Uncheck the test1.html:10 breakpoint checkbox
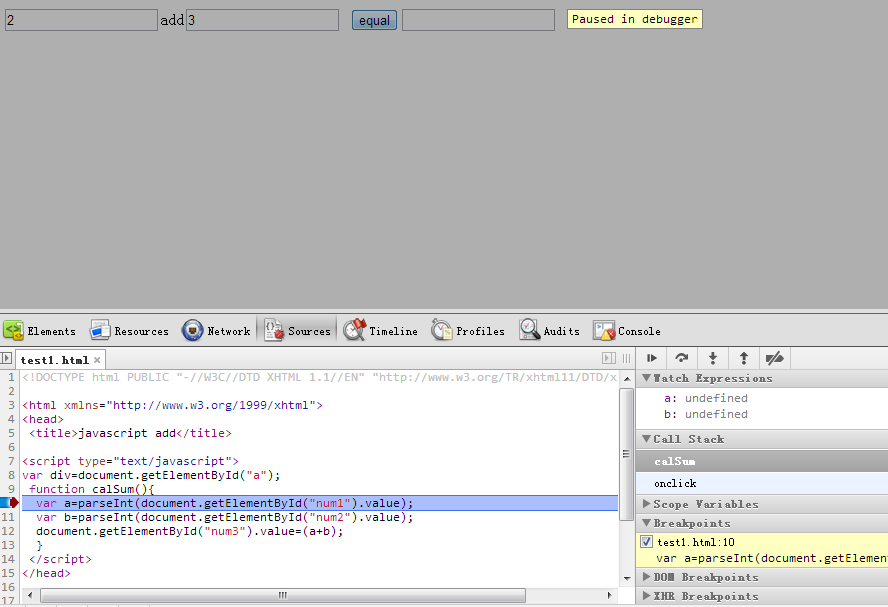 tap(646, 542)
